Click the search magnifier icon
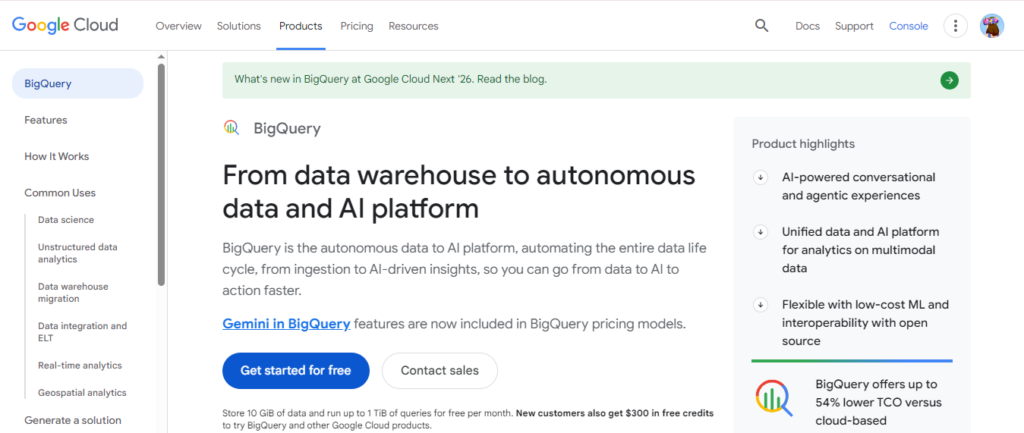1024x433 pixels. tap(761, 25)
